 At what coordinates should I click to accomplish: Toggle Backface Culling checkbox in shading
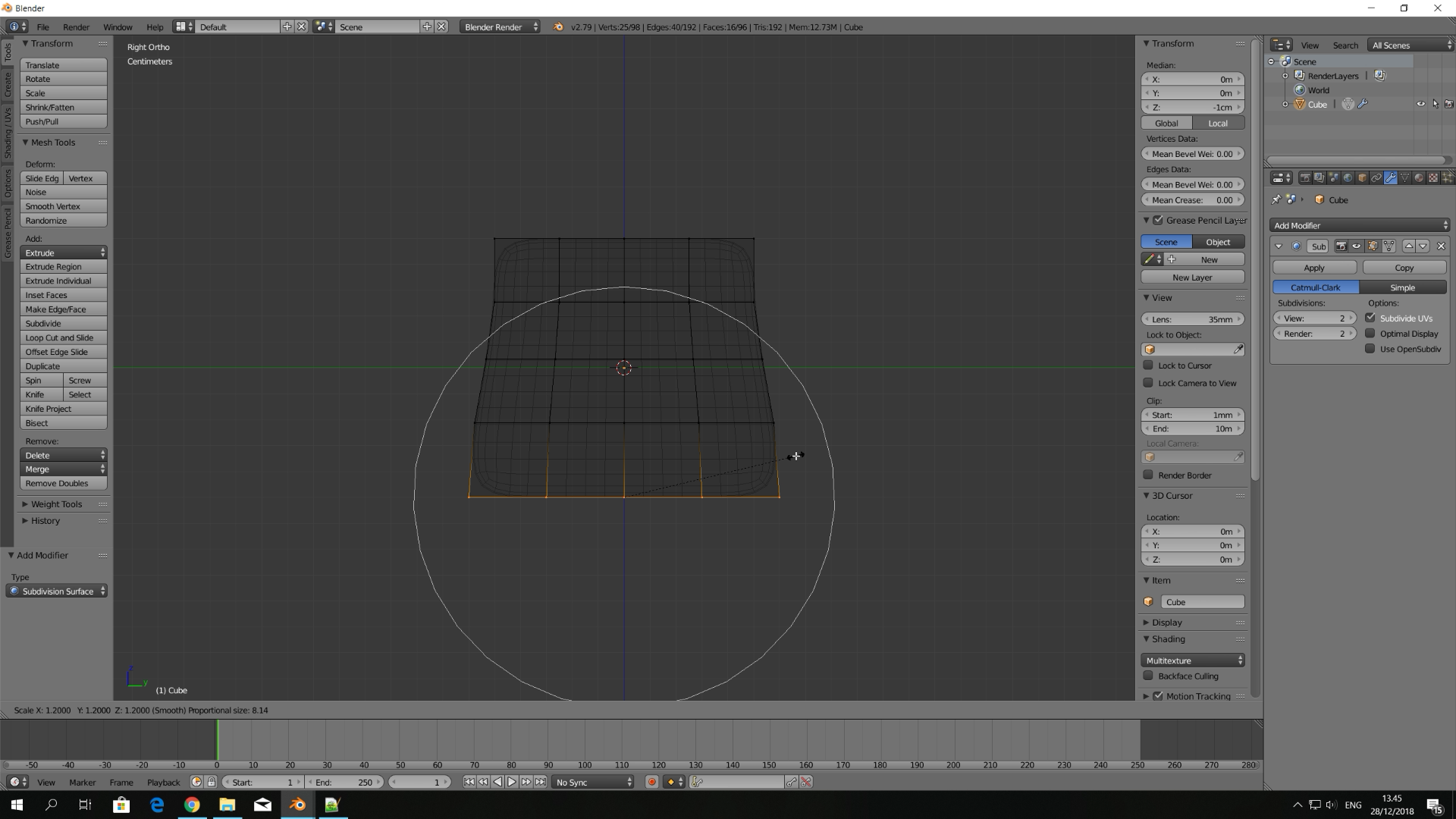[1148, 676]
